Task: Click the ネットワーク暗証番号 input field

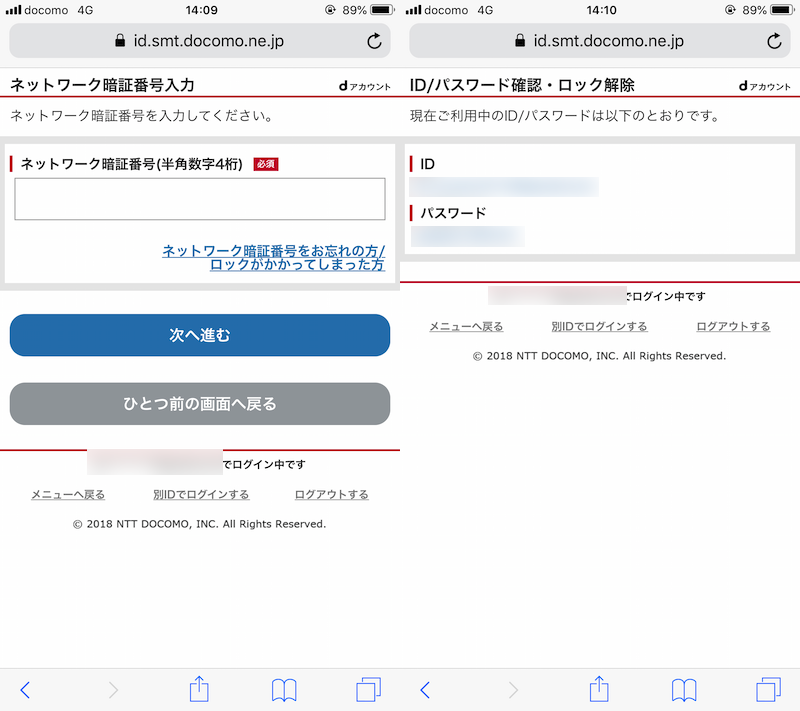Action: 200,199
